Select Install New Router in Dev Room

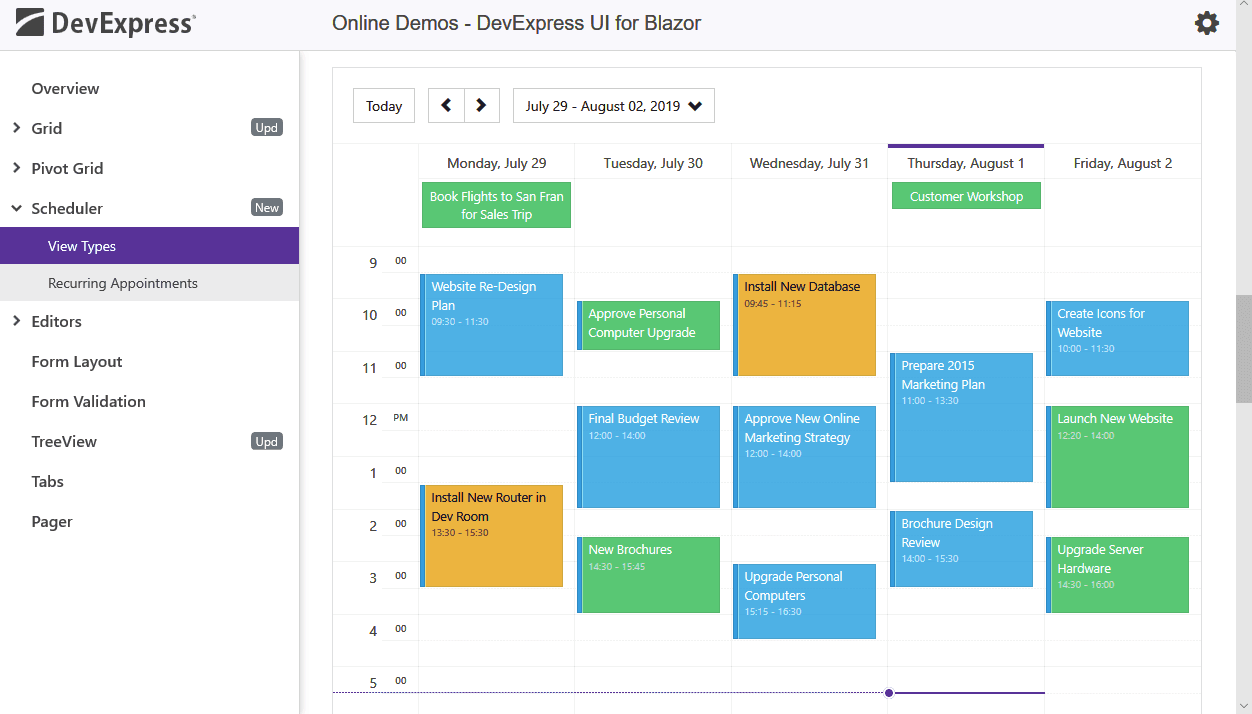pos(492,536)
